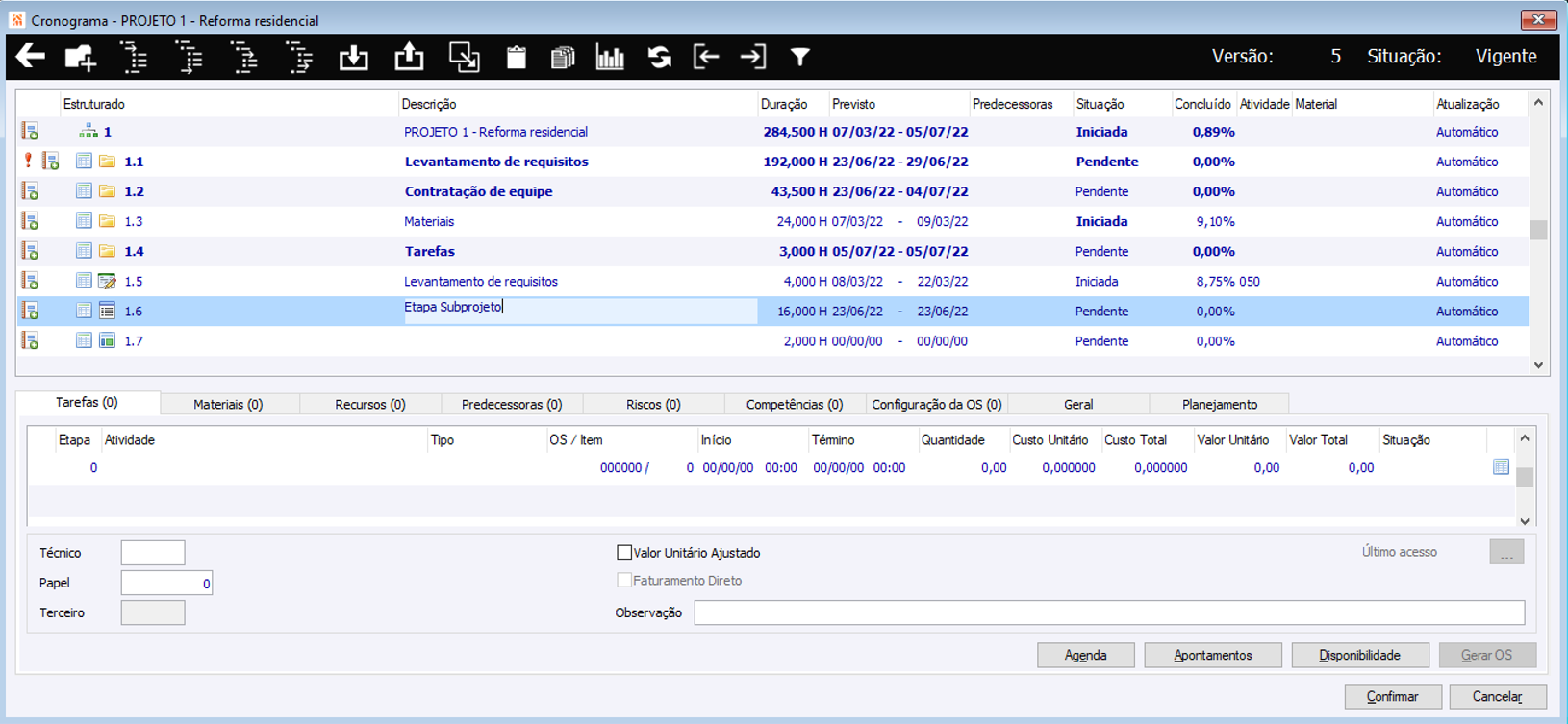Viewport: 1568px width, 724px height.
Task: Click the red exclamation alert on row 1.1
Action: 28,162
